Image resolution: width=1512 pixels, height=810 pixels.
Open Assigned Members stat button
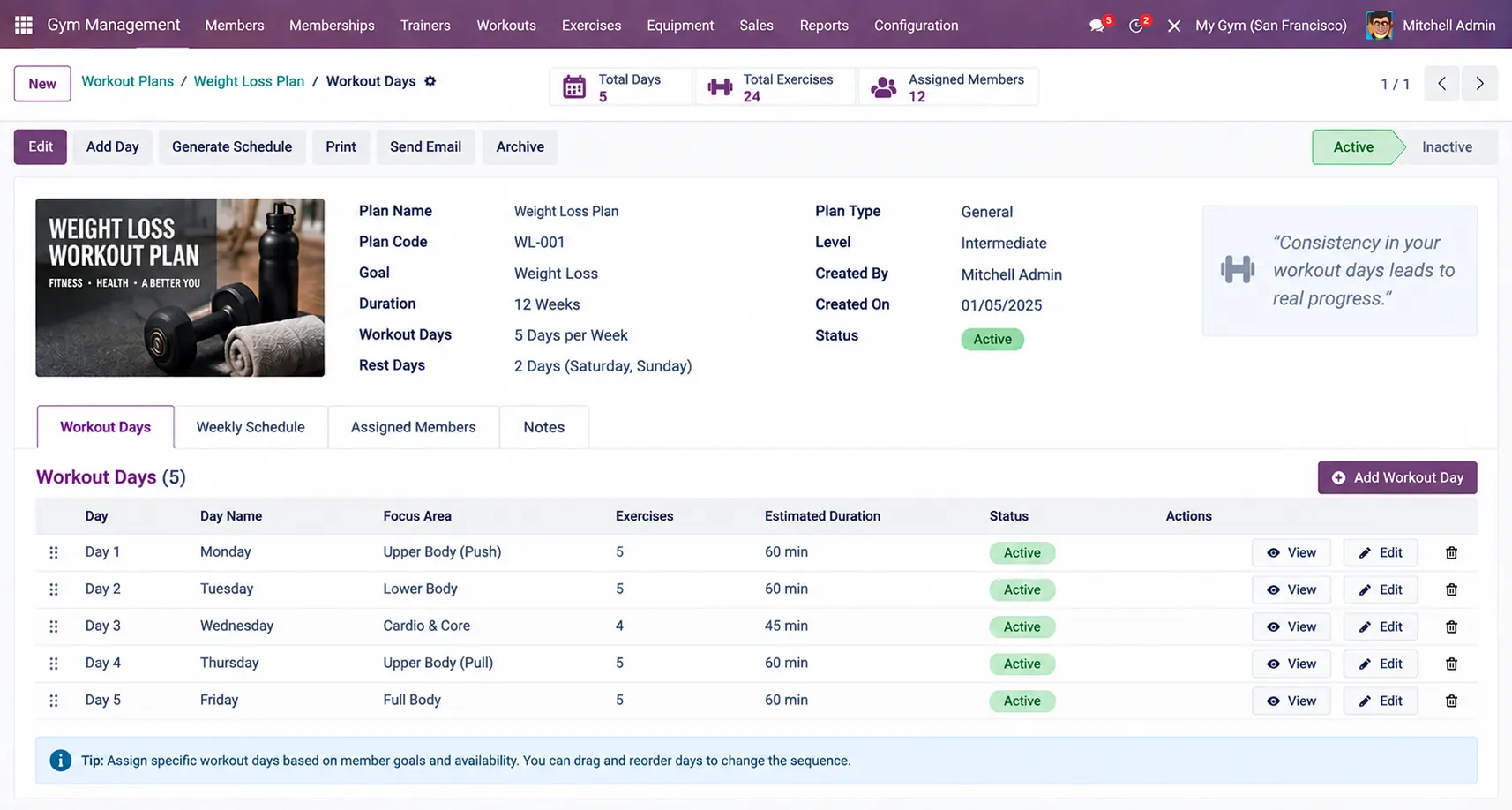pos(948,86)
